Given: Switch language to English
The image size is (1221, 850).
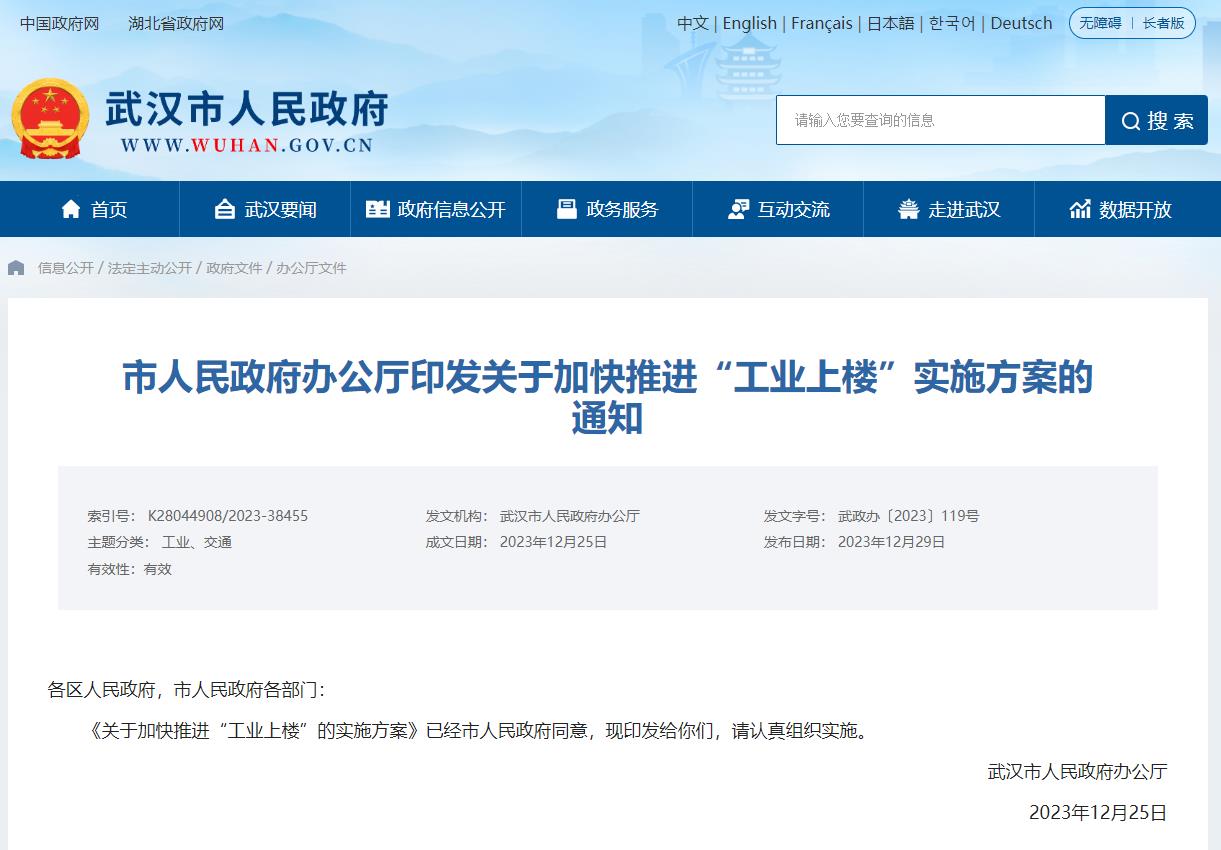Looking at the screenshot, I should 750,23.
